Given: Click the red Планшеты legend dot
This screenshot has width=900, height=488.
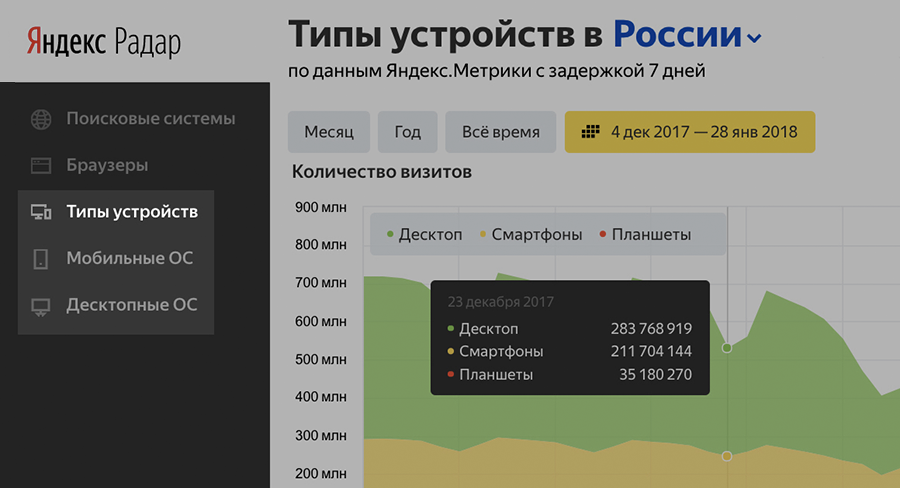Looking at the screenshot, I should [603, 234].
